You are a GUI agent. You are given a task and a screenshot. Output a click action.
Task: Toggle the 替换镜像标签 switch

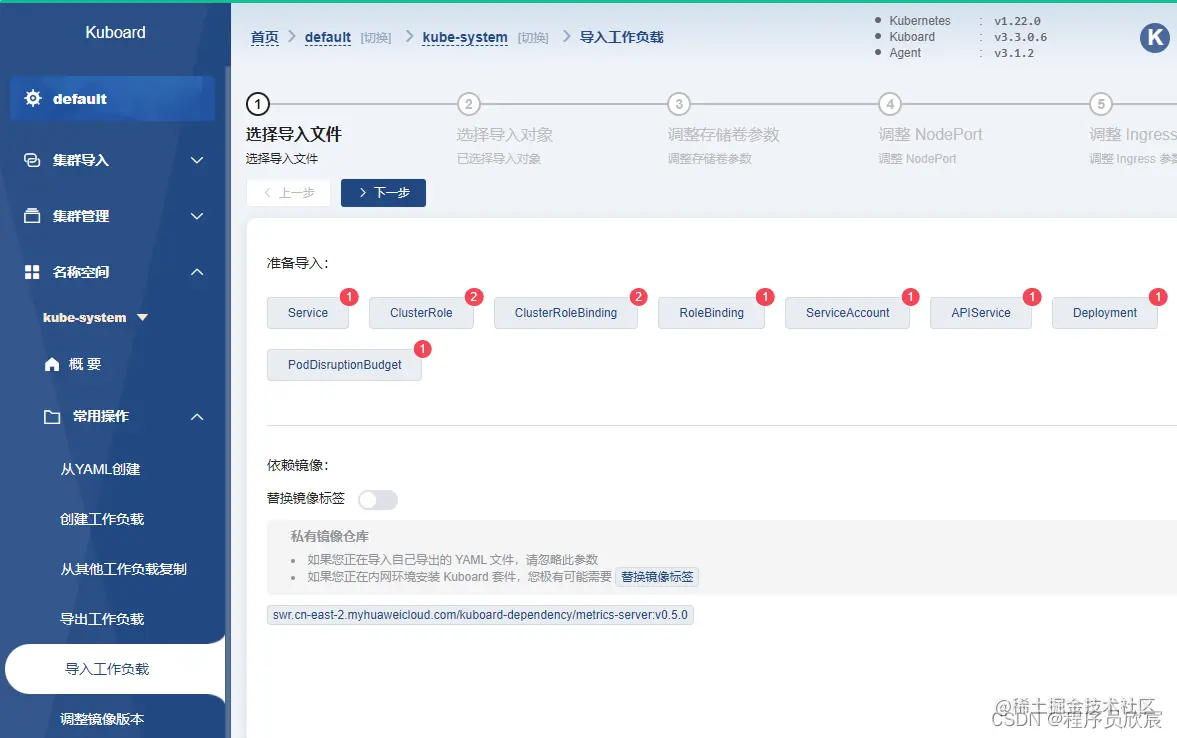378,499
